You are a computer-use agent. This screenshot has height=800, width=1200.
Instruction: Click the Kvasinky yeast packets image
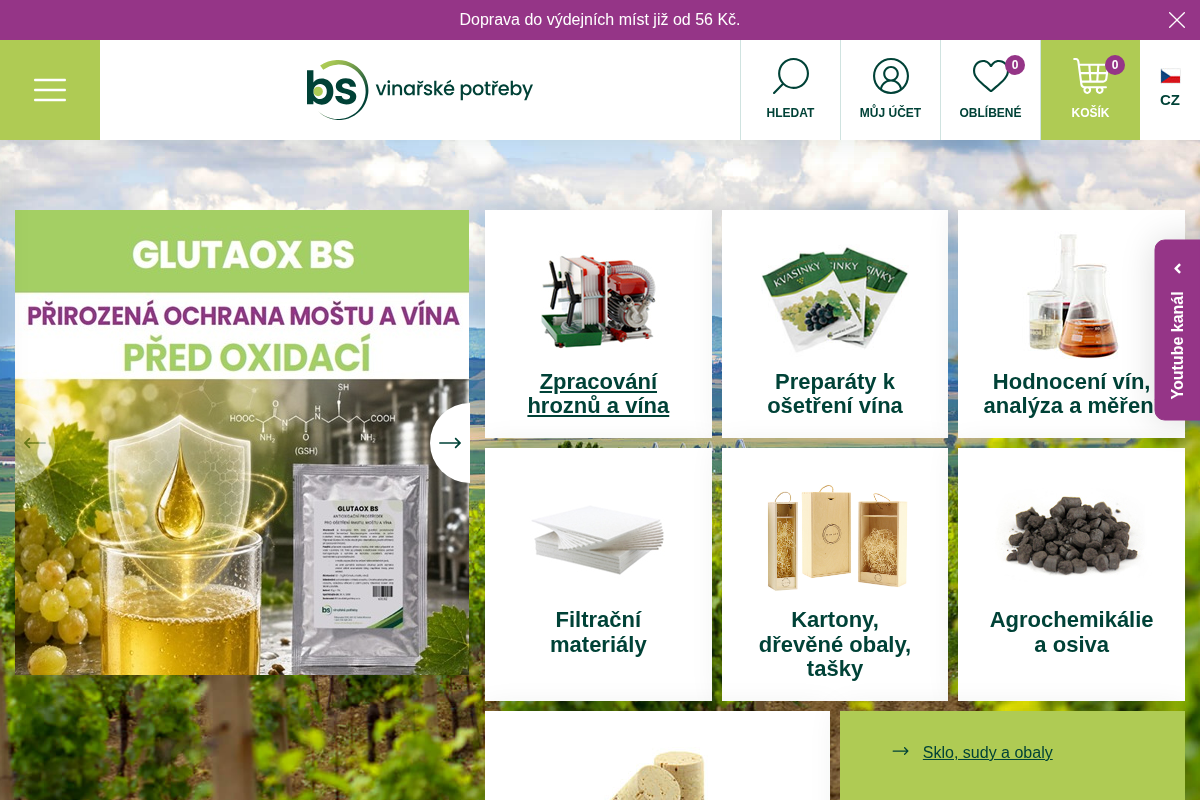pyautogui.click(x=835, y=298)
